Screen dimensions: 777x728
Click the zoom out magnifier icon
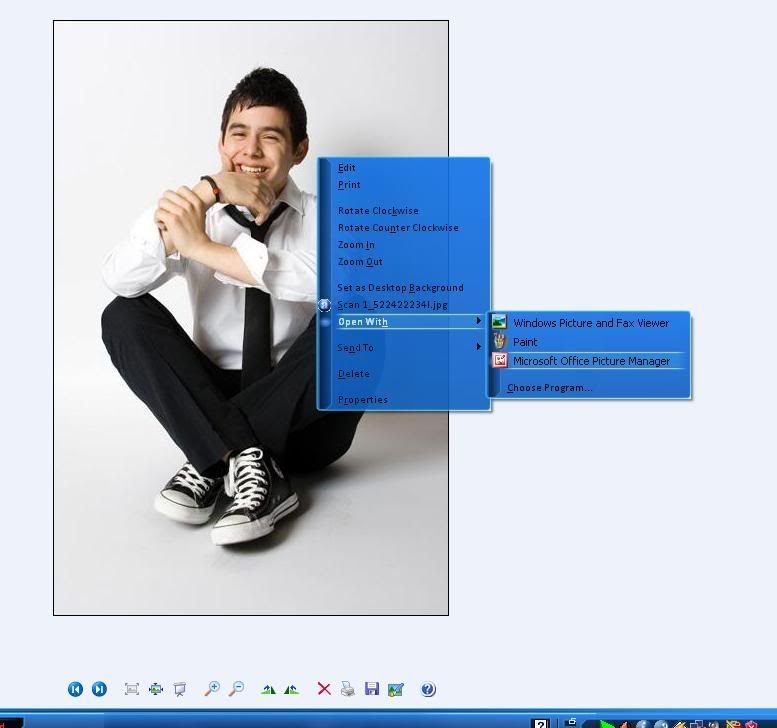(x=237, y=689)
